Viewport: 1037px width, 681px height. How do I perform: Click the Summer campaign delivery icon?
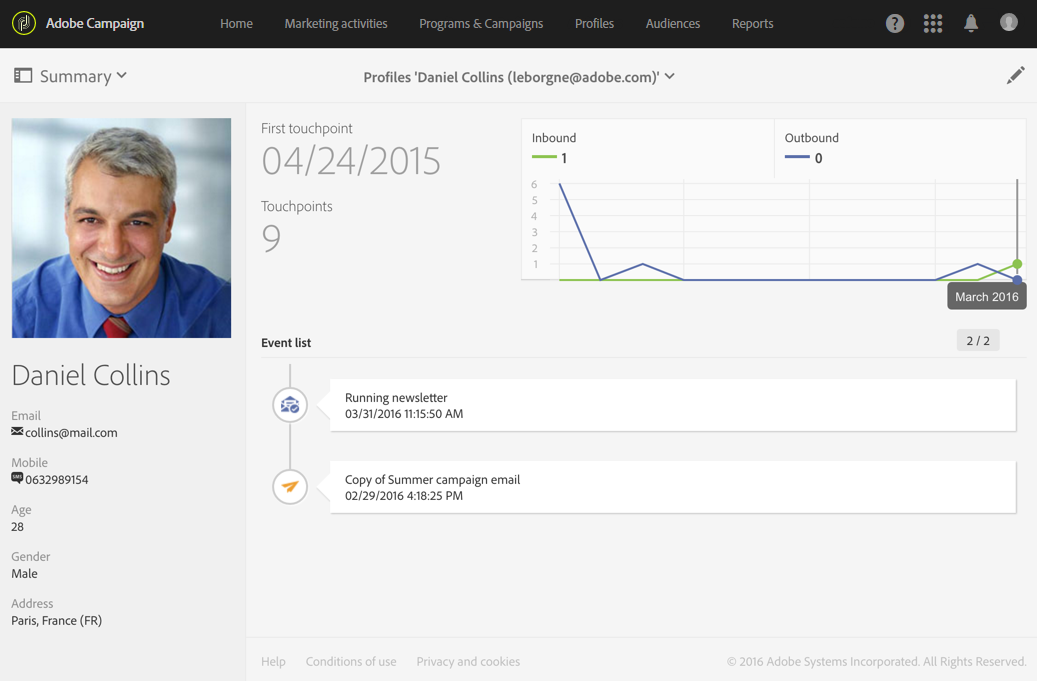click(290, 487)
